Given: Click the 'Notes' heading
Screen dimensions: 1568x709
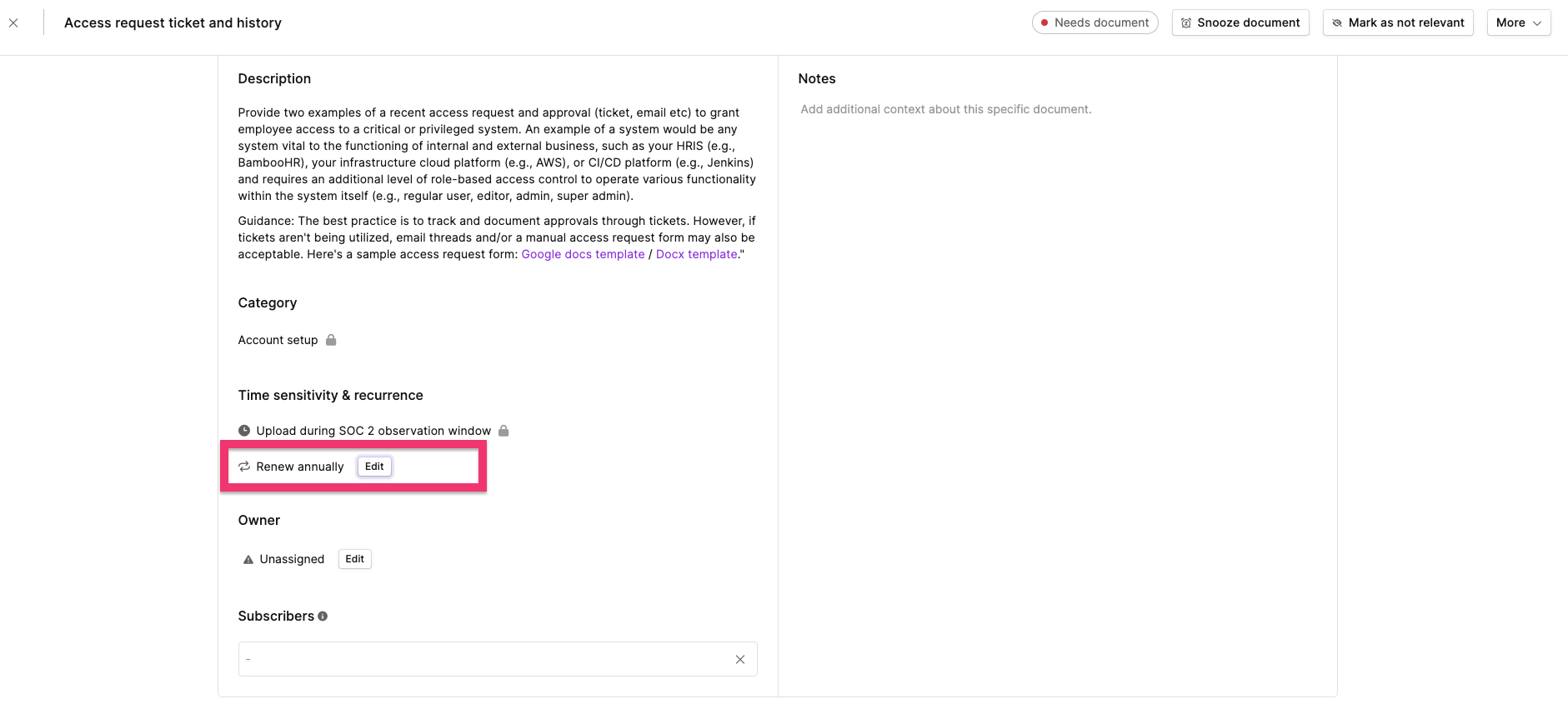Looking at the screenshot, I should 817,78.
